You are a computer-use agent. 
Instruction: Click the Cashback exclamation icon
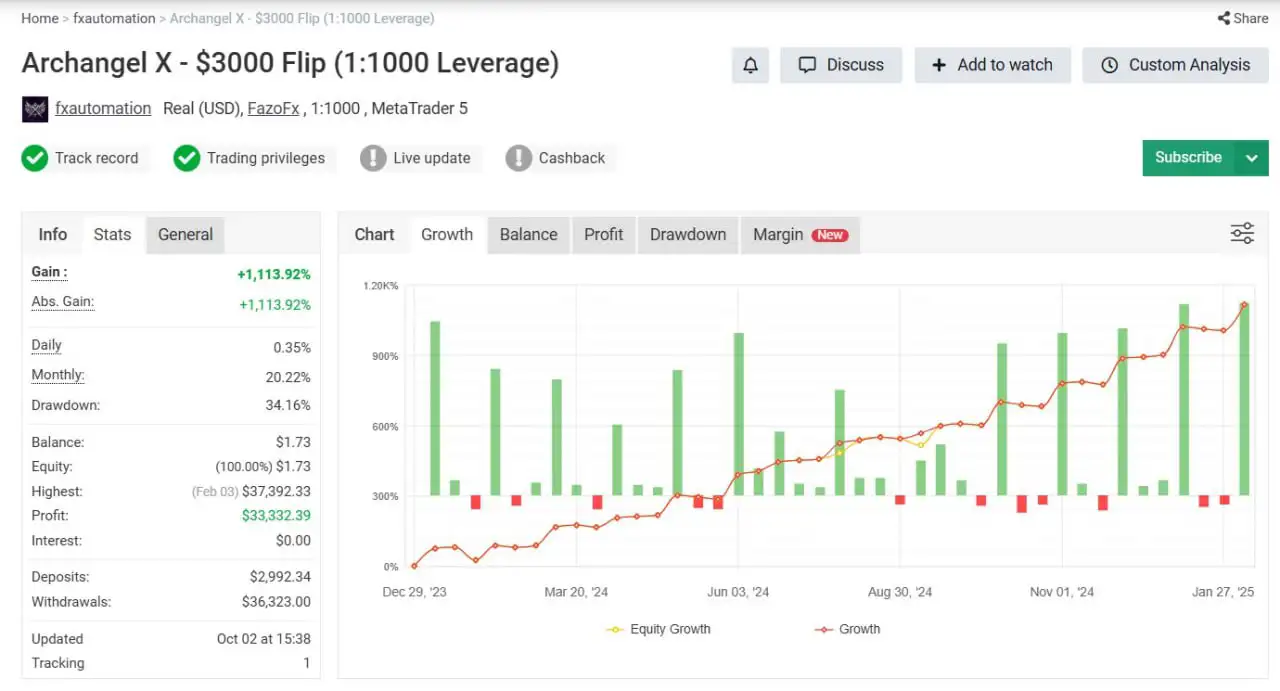(518, 158)
